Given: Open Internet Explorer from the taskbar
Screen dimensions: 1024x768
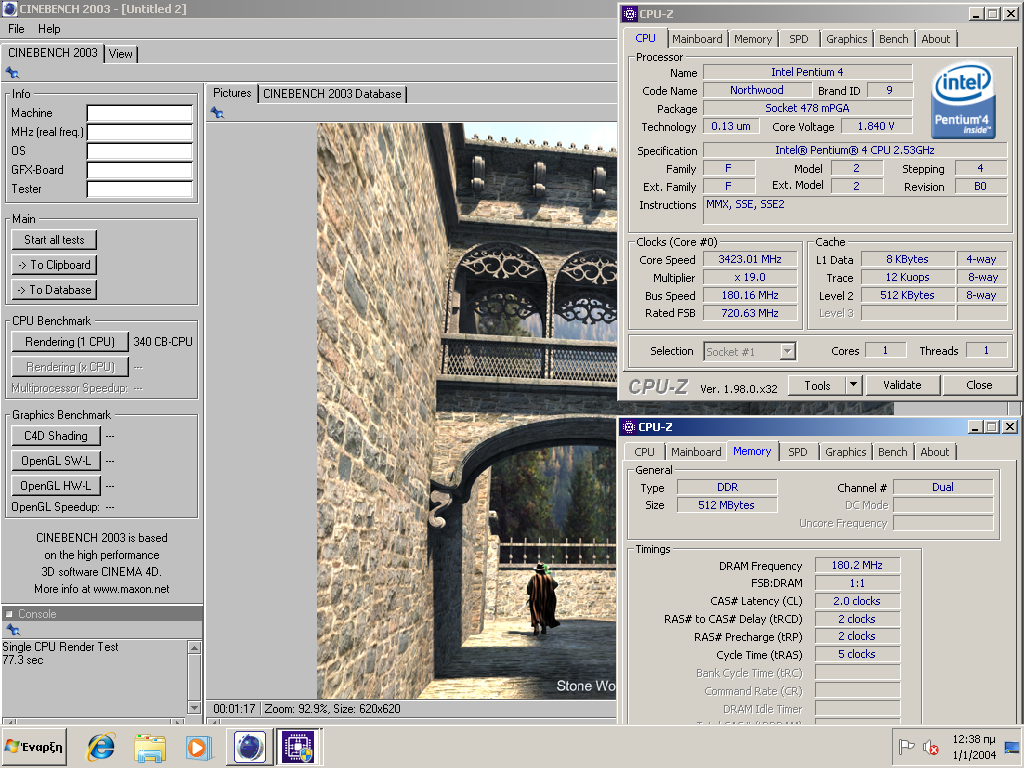Looking at the screenshot, I should click(x=101, y=747).
